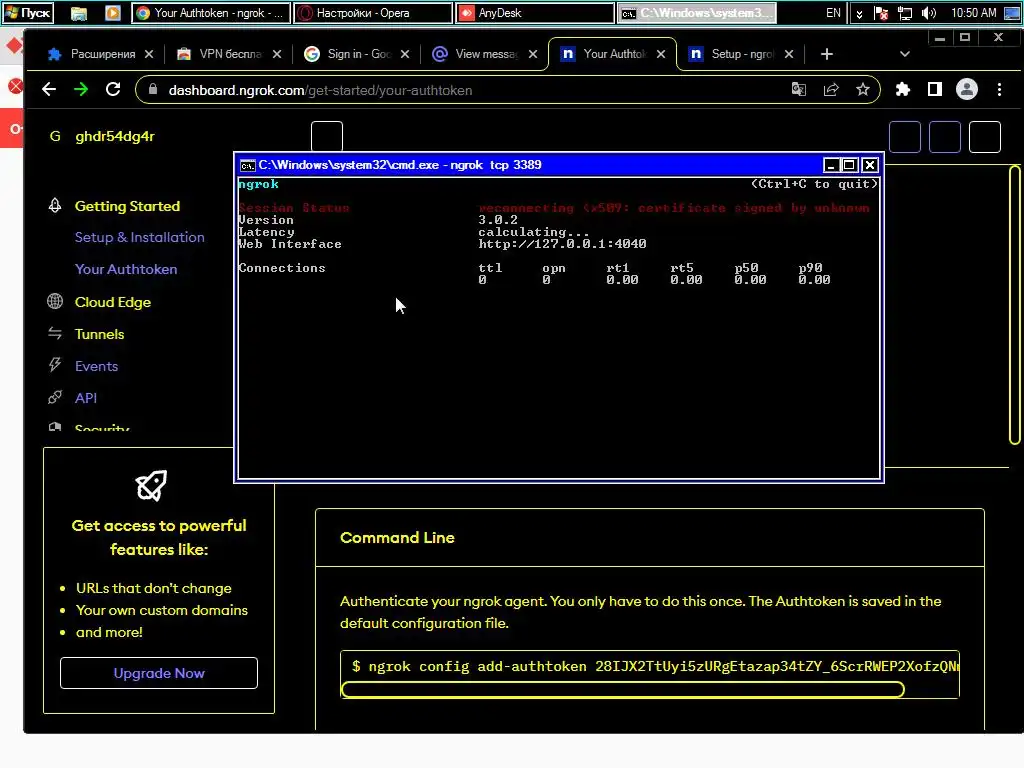Open the browser extensions puzzle icon
This screenshot has height=768, width=1024.
coord(903,89)
